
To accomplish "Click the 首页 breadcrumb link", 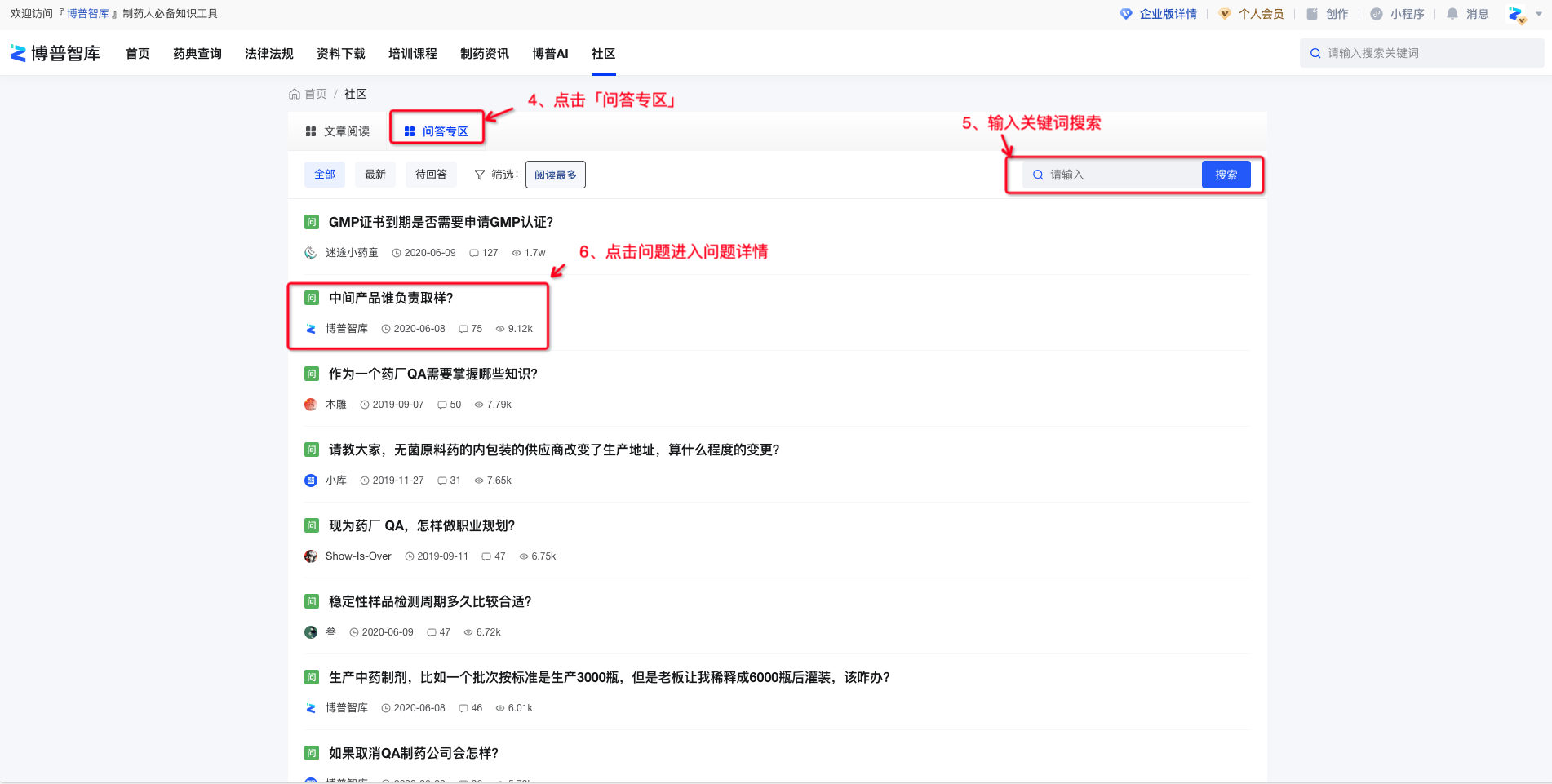I will click(315, 94).
